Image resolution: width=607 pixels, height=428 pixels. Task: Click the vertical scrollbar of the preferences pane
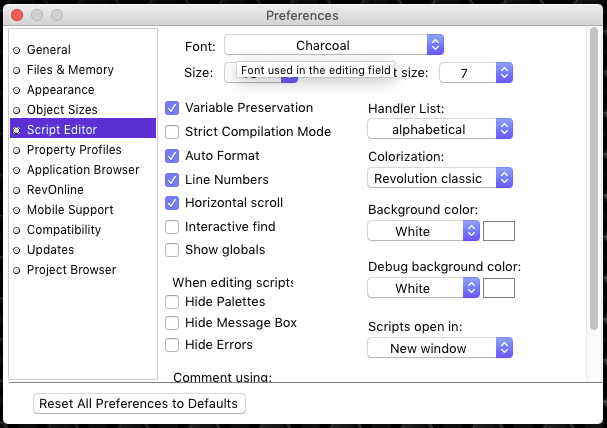[x=595, y=180]
